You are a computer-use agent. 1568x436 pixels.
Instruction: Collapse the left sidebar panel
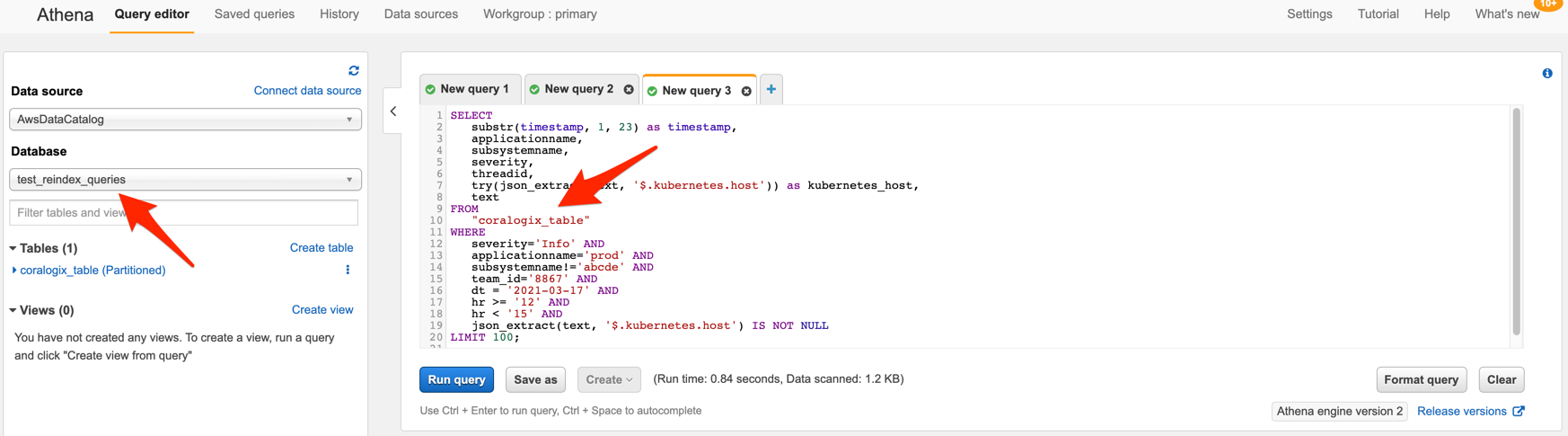click(393, 111)
